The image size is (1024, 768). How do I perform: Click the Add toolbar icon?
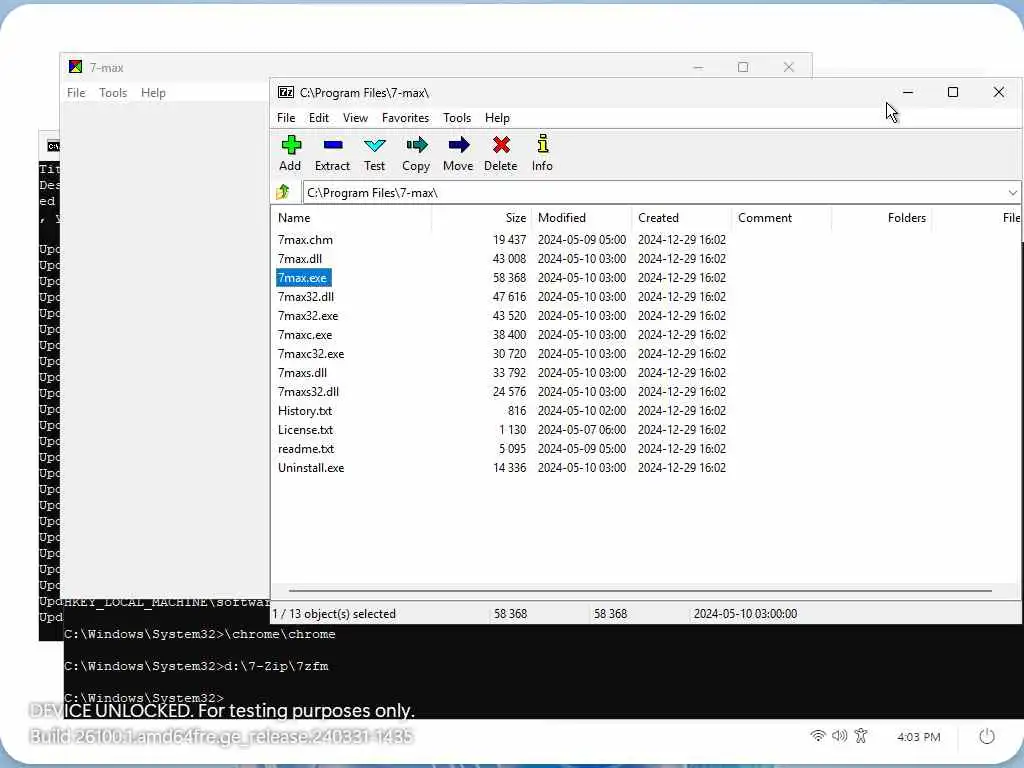tap(291, 144)
